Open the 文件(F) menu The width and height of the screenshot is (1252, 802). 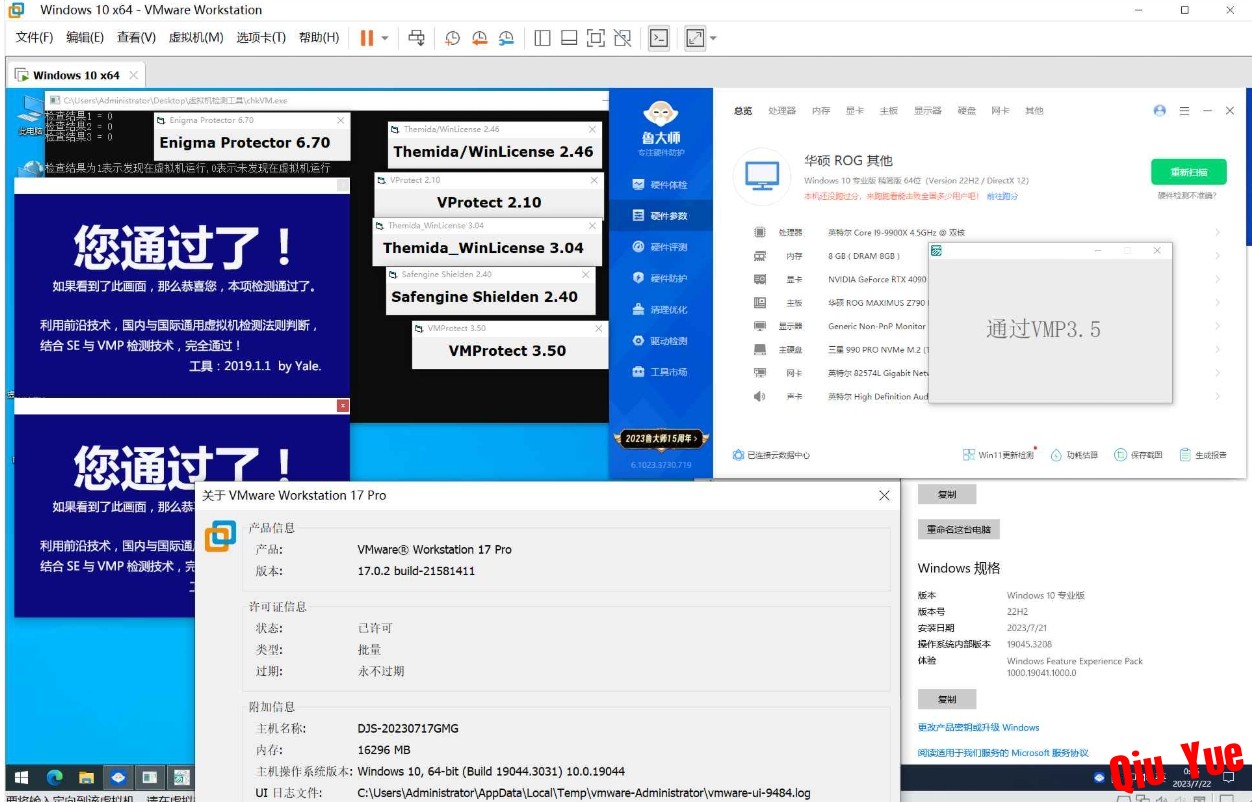(34, 37)
